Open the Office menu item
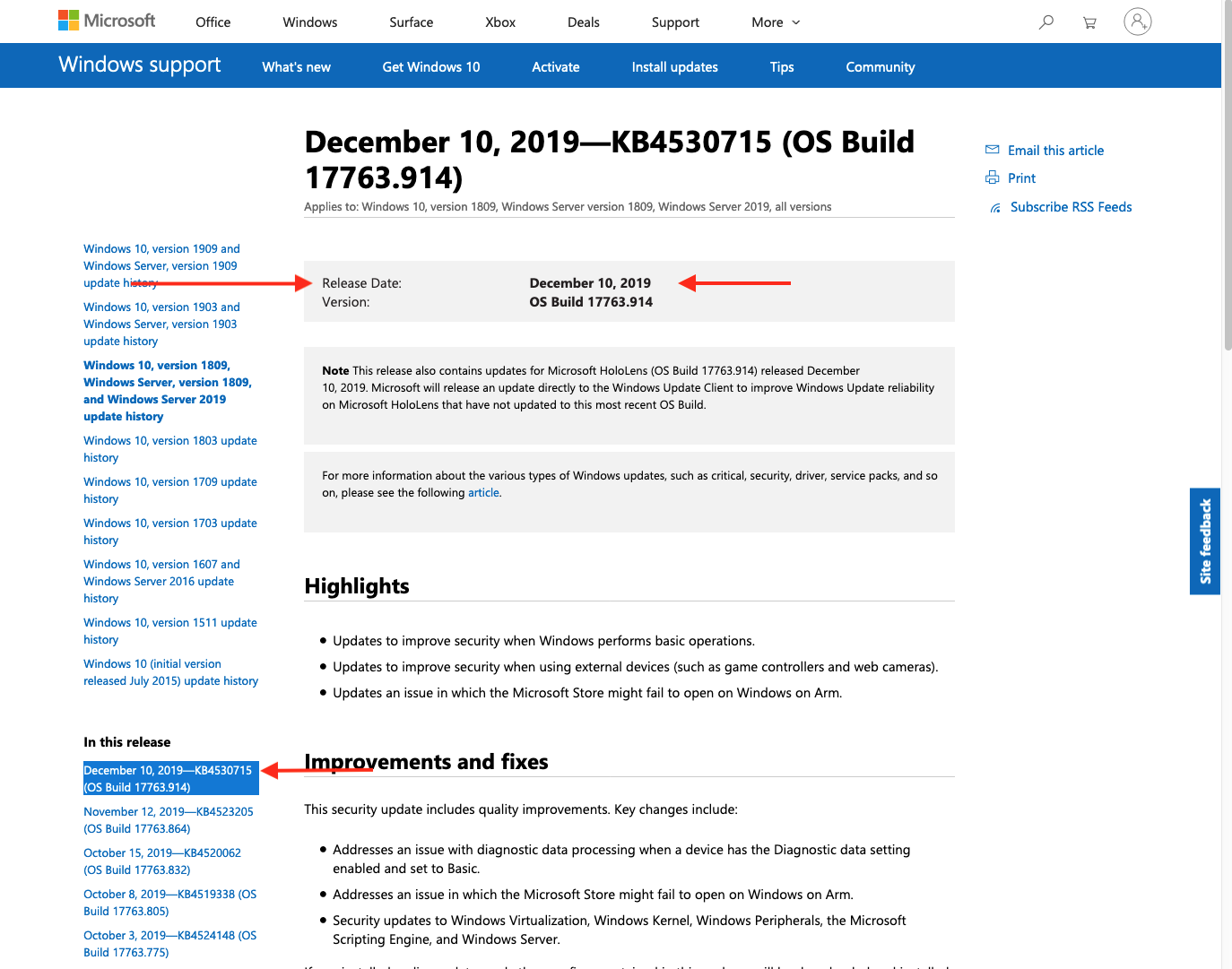The image size is (1232, 969). (x=213, y=22)
